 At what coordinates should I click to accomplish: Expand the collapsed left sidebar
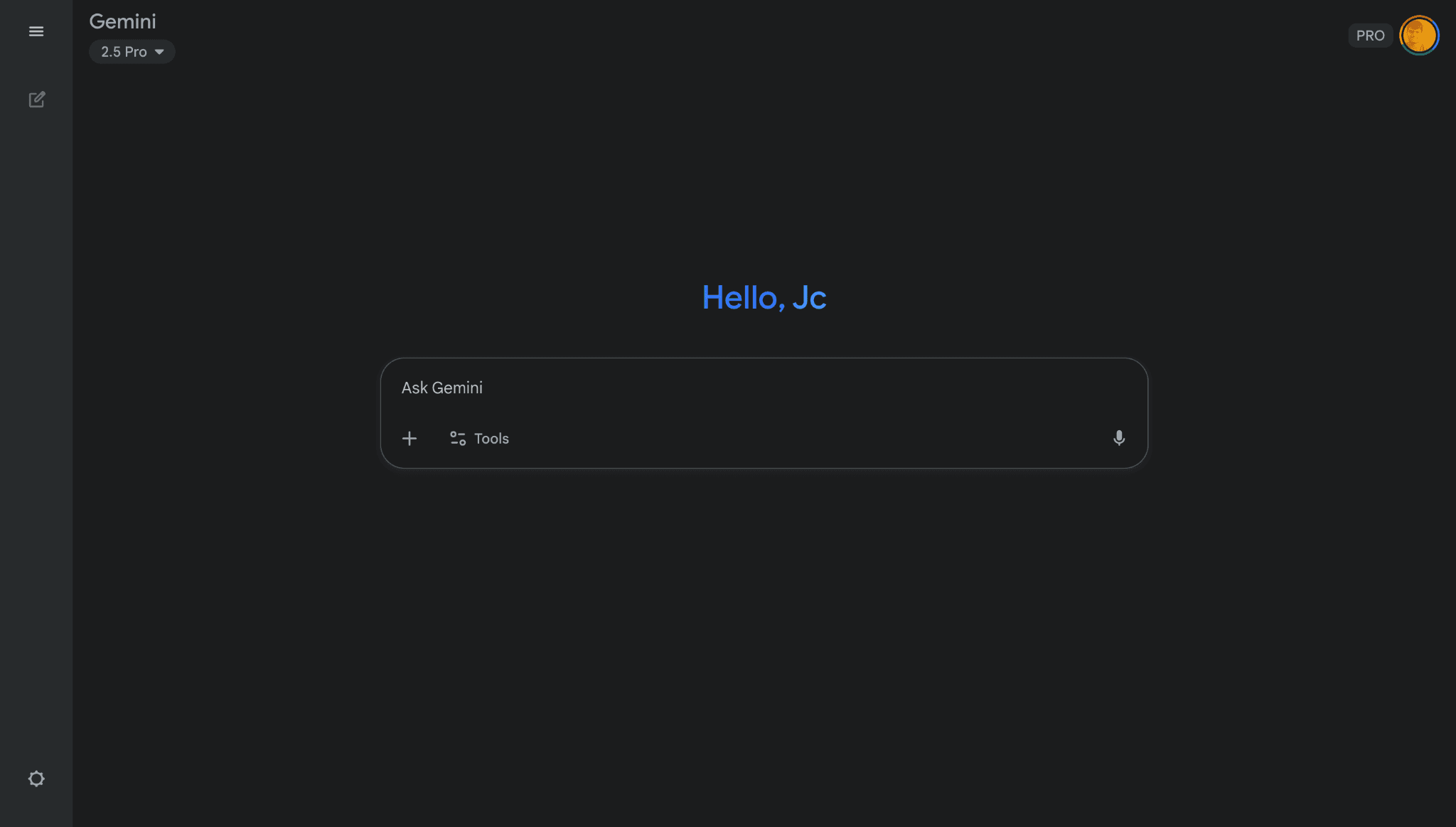coord(36,31)
